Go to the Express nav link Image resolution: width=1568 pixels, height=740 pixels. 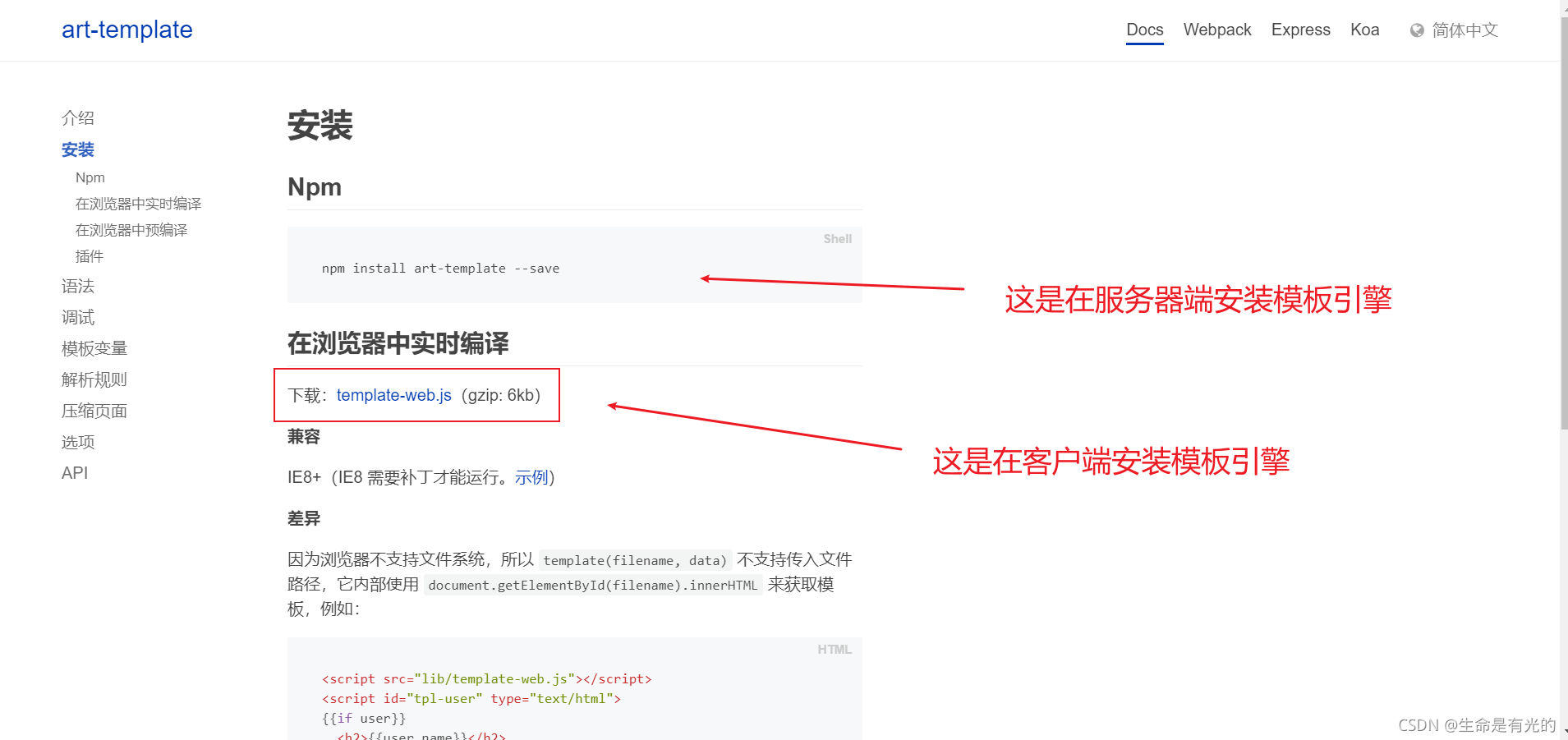[1301, 30]
